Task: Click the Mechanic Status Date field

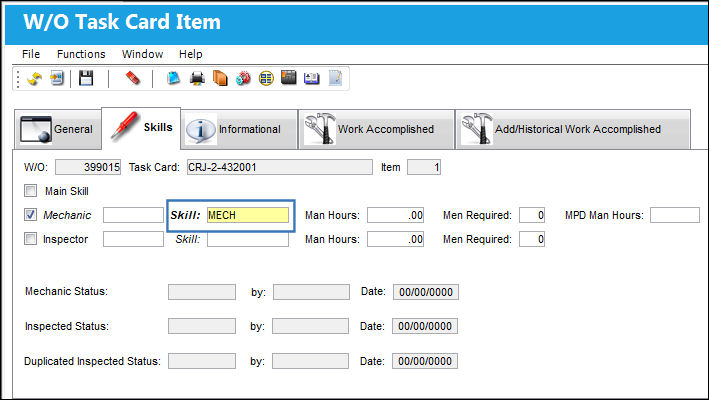Action: (x=426, y=292)
